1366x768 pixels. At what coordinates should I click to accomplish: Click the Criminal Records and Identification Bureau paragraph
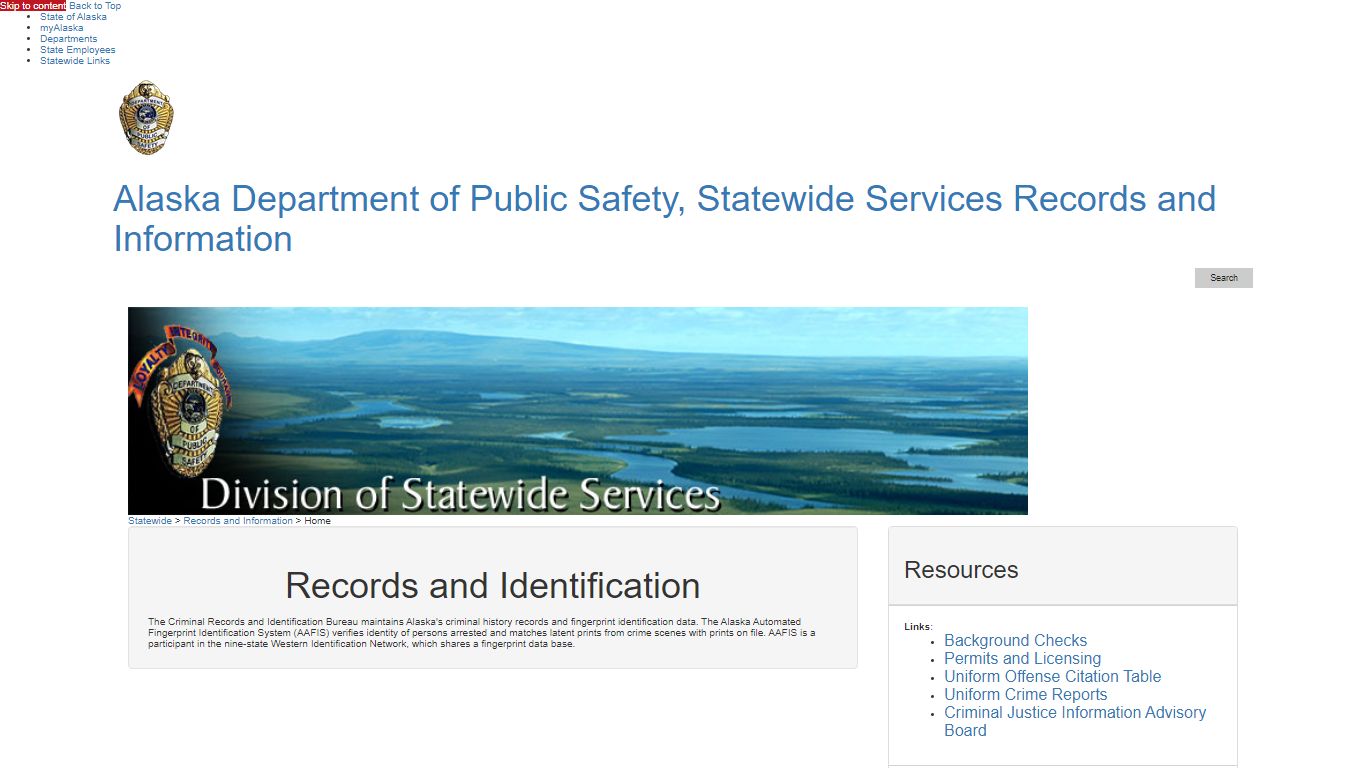click(x=482, y=633)
